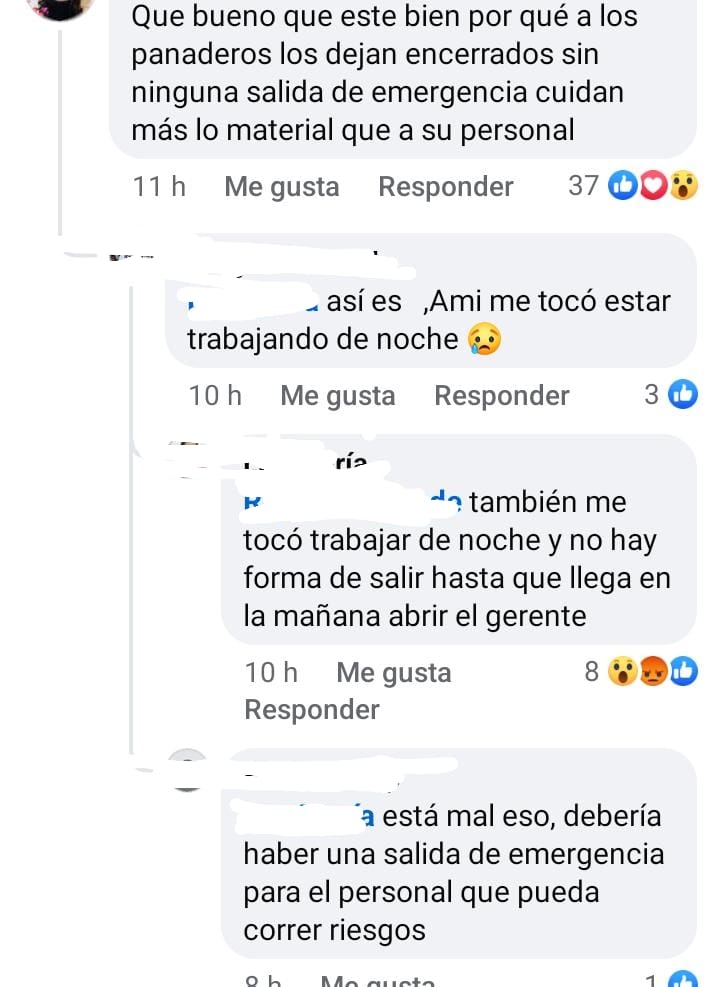Viewport: 720px width, 987px height.
Task: Click the like reaction icon beside 37
Action: (x=623, y=186)
